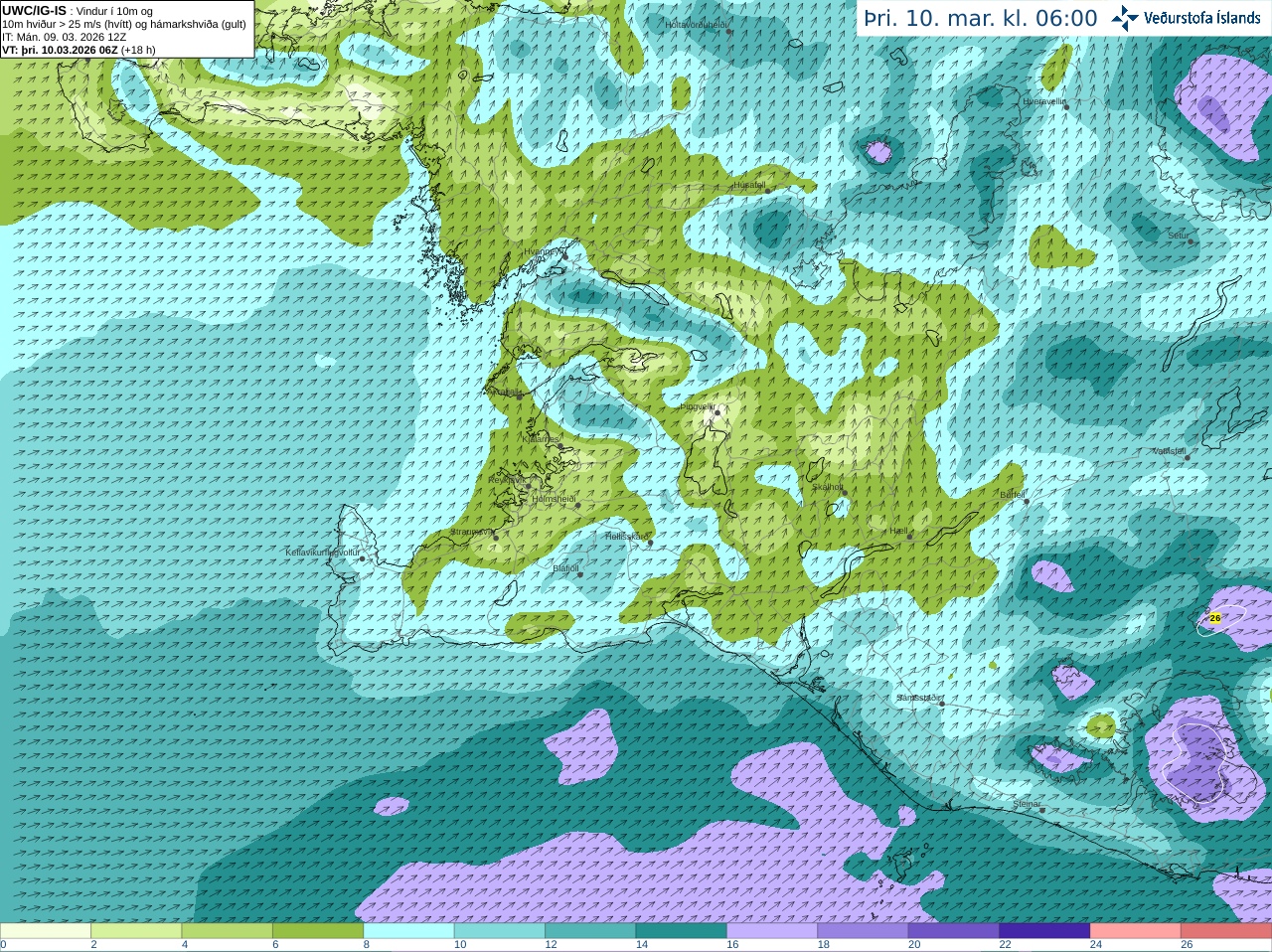Click the 22–24 m/s dark indigo swatch
Image resolution: width=1272 pixels, height=952 pixels.
coord(1044,931)
